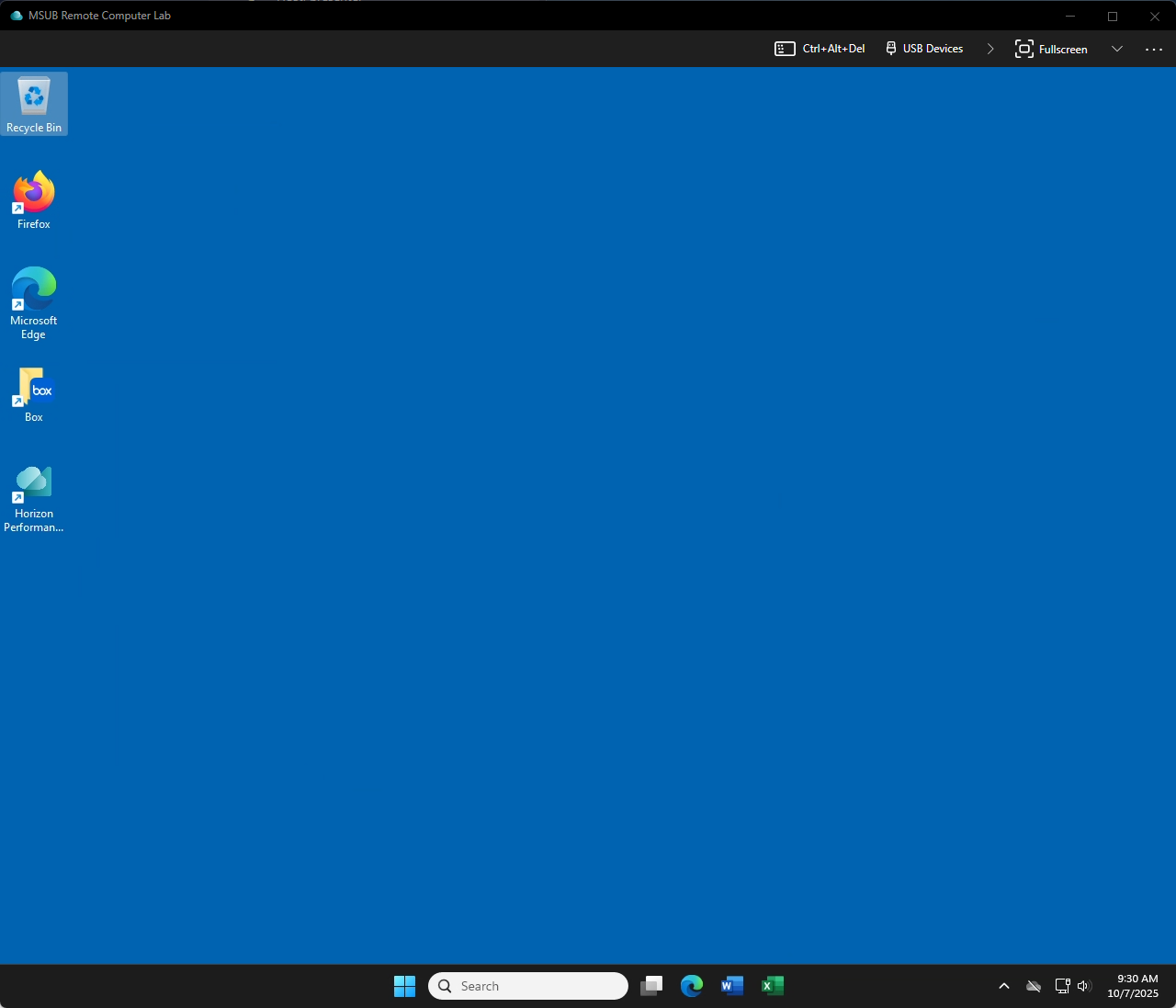
Task: Open the Windows Start menu
Action: click(404, 986)
